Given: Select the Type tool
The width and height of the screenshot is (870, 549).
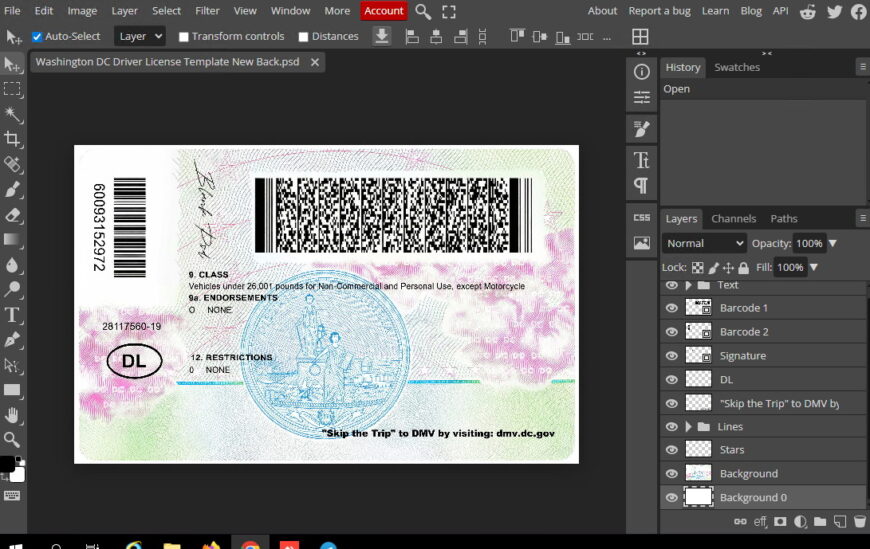Looking at the screenshot, I should click(12, 315).
